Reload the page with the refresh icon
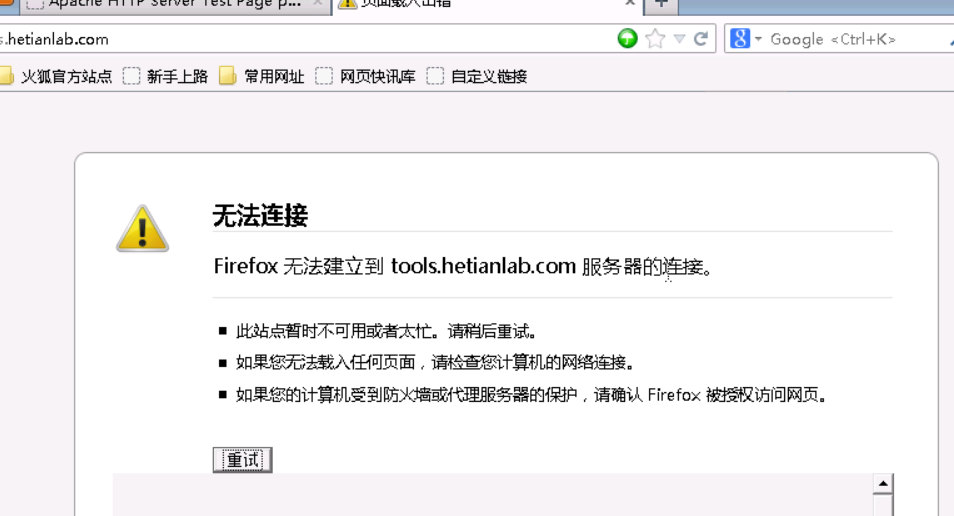The image size is (954, 516). tap(701, 39)
